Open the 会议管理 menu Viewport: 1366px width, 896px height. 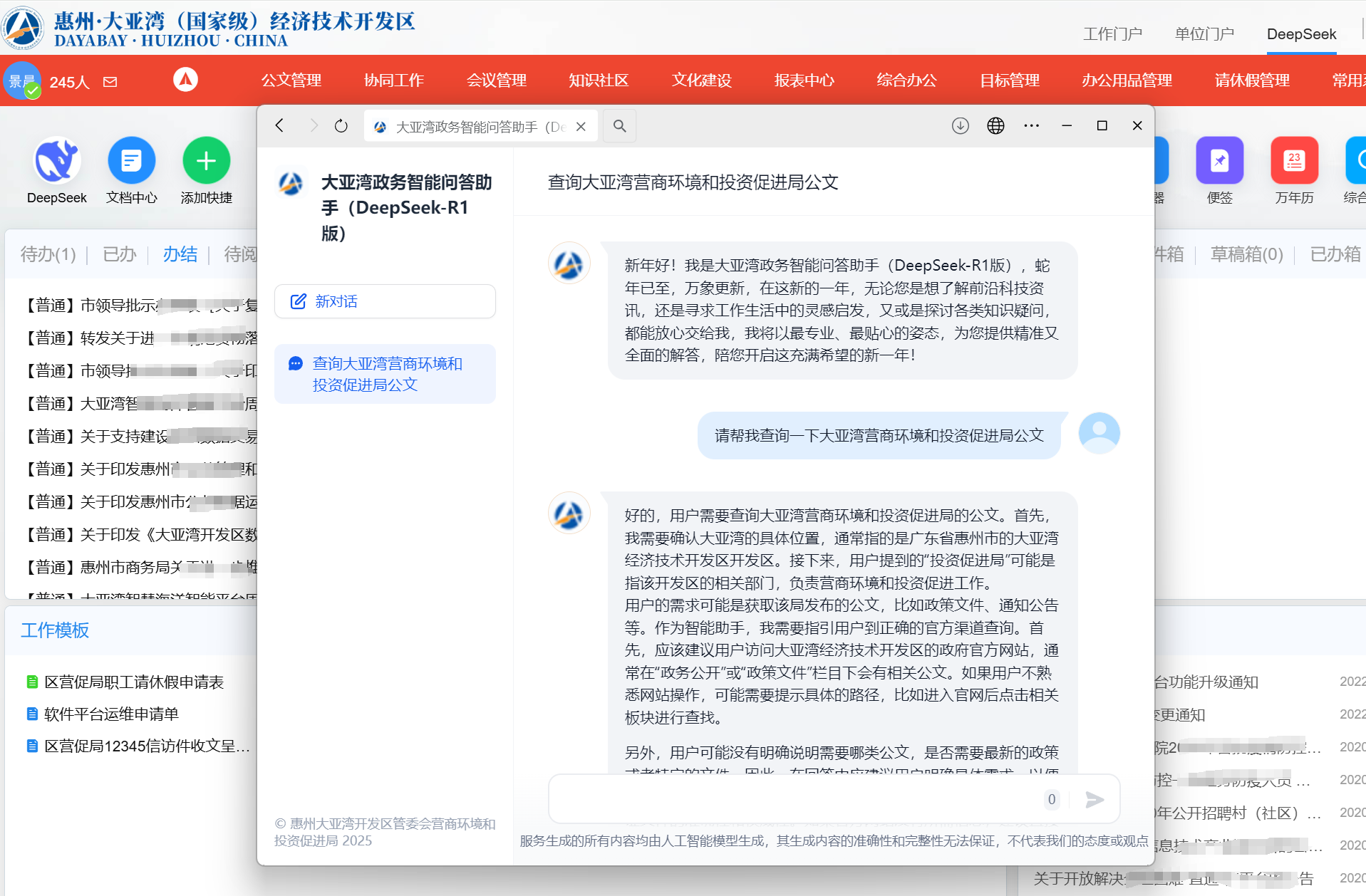(x=497, y=80)
